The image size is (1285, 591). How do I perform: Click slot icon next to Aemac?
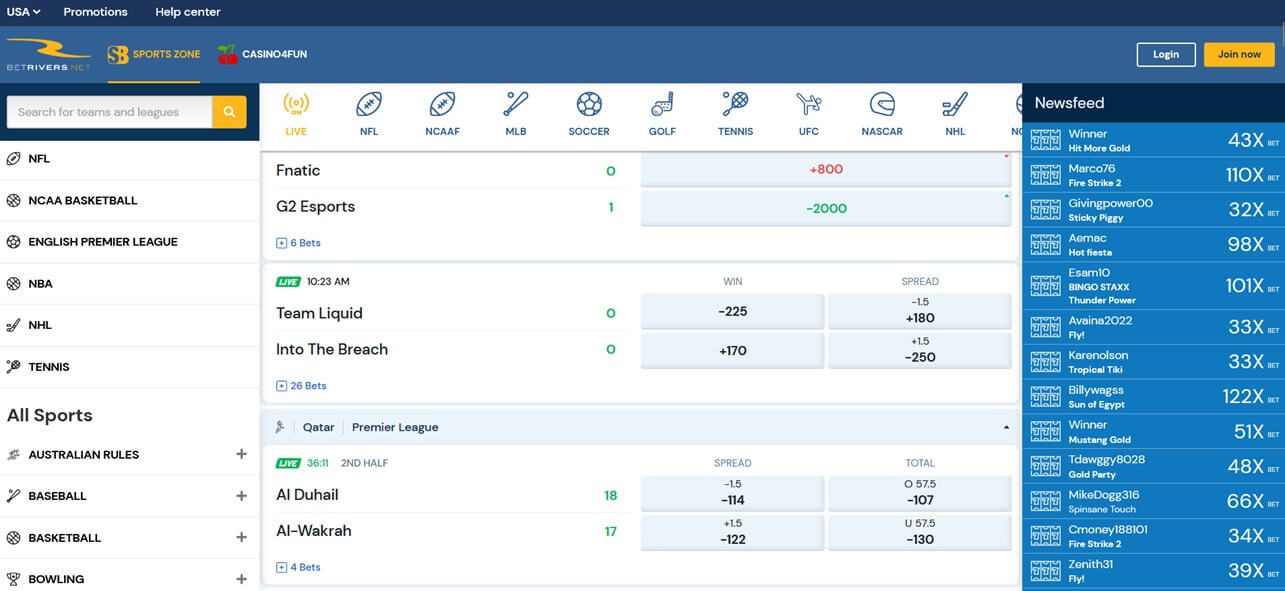pyautogui.click(x=1046, y=245)
